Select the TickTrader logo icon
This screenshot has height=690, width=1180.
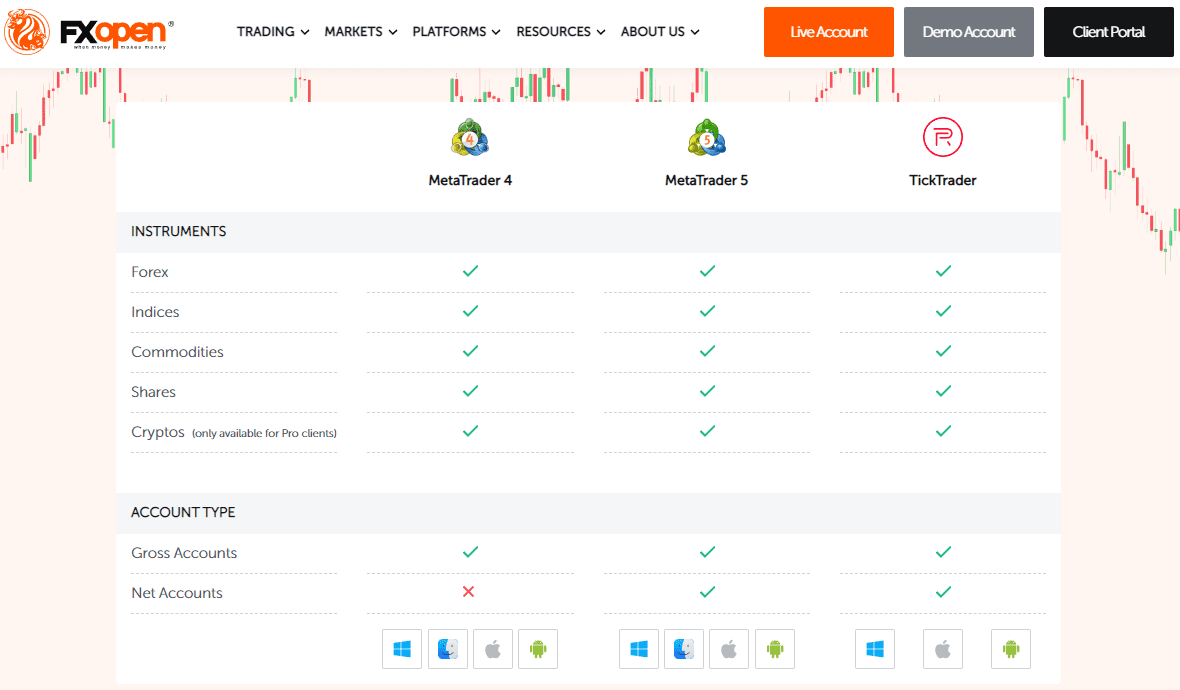[942, 138]
